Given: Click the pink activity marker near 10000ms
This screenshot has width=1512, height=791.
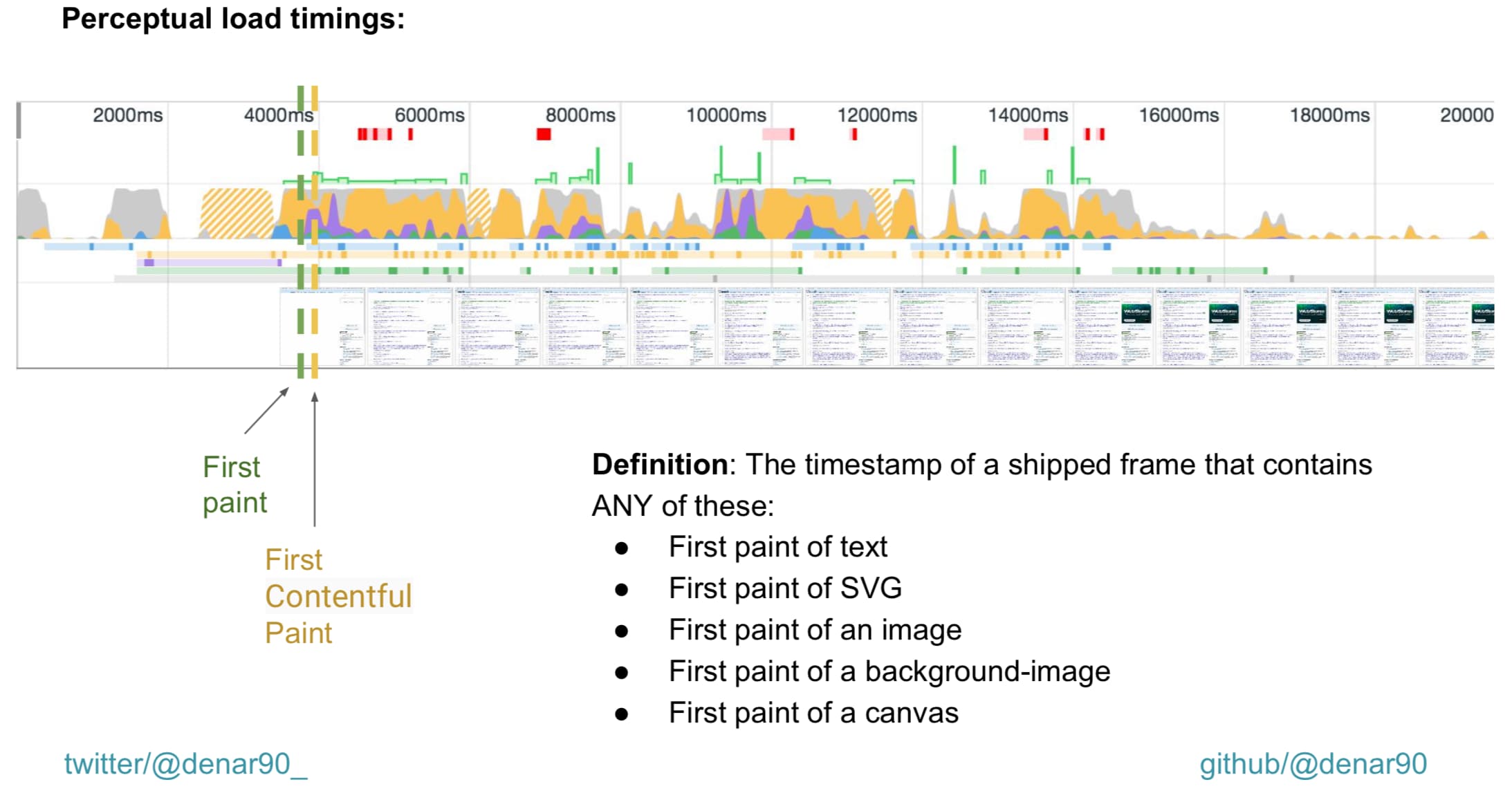Looking at the screenshot, I should click(778, 133).
